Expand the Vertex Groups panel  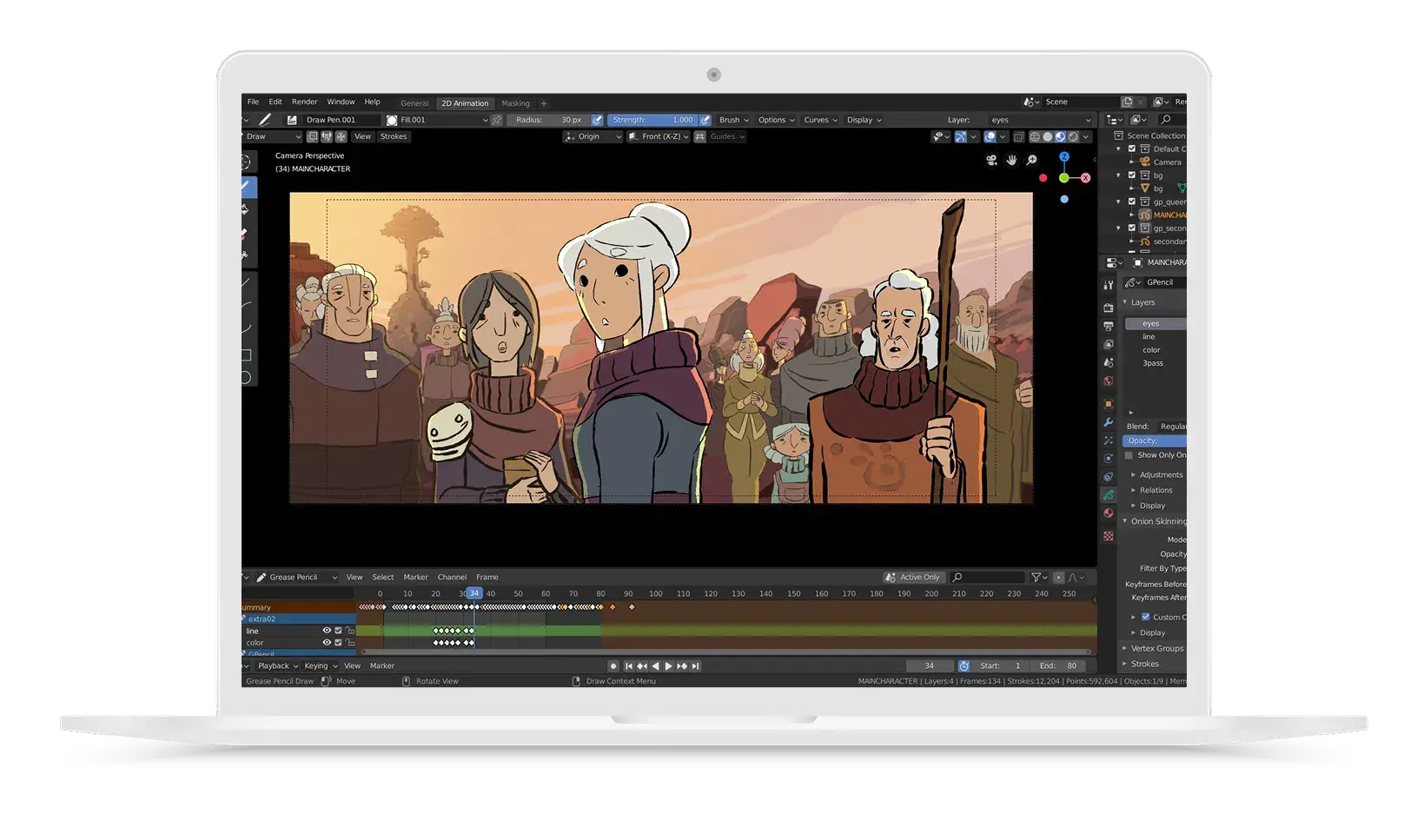tap(1156, 648)
